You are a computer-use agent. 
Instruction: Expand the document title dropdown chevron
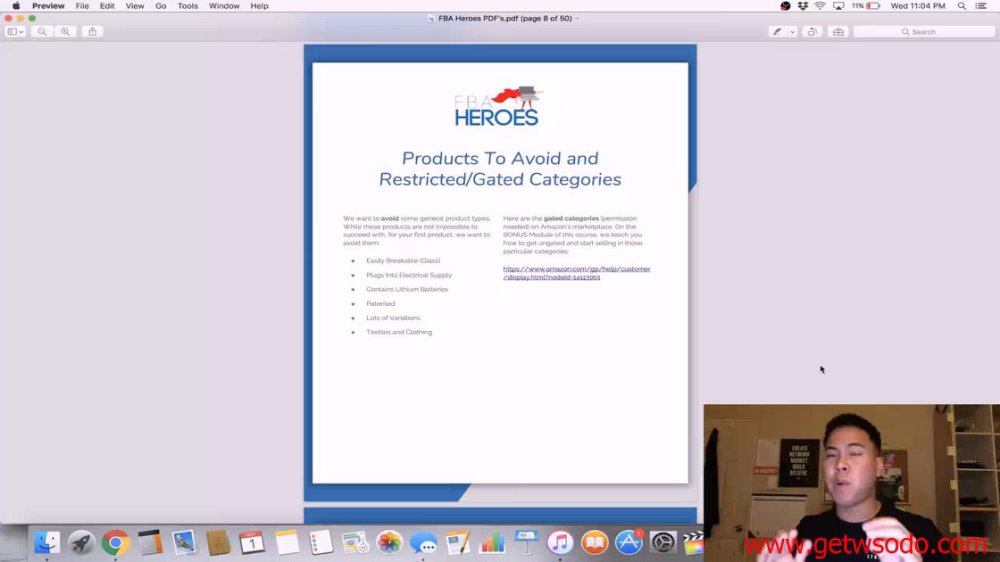coord(577,18)
